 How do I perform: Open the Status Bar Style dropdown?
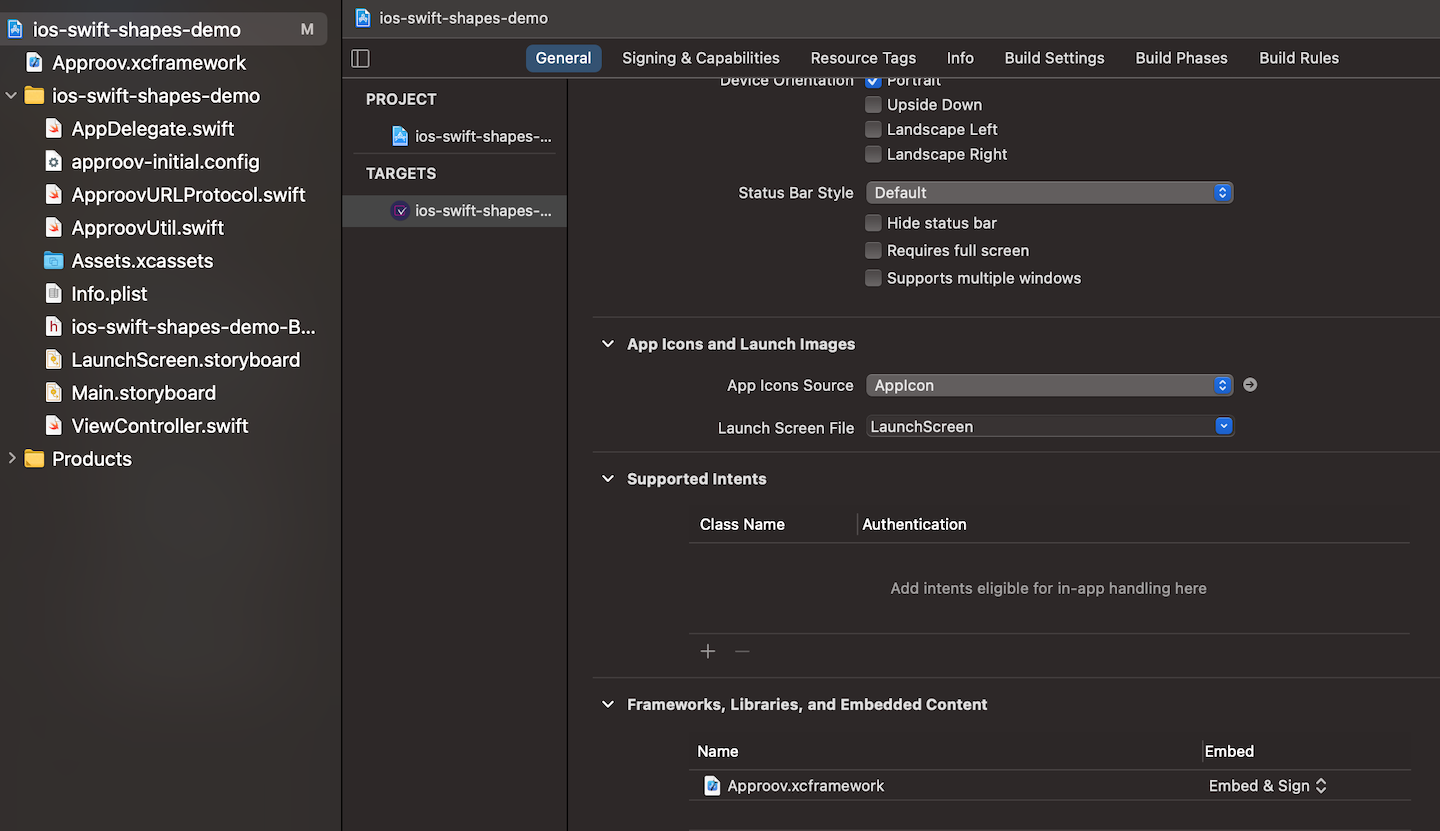pyautogui.click(x=1049, y=192)
